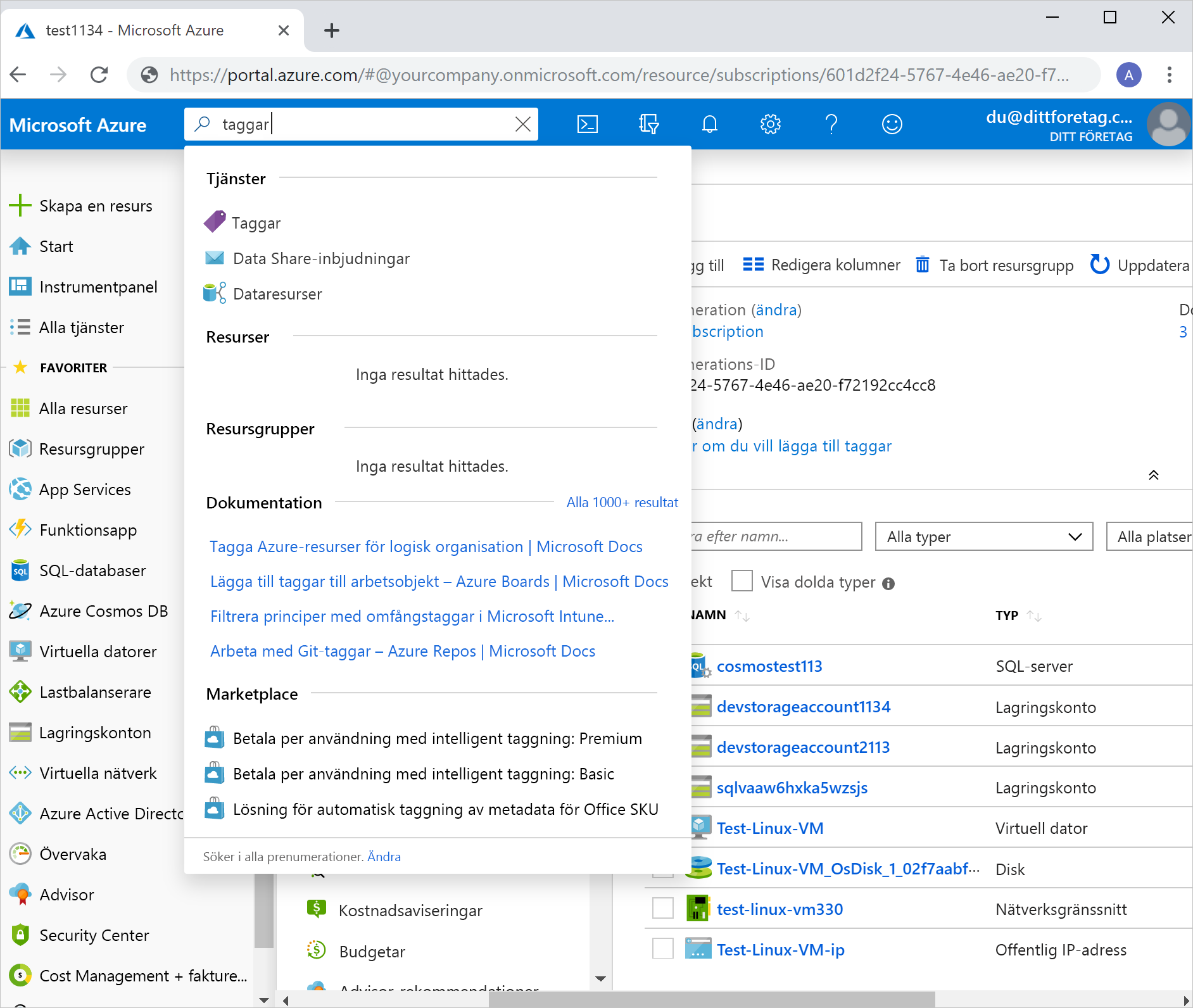
Task: Open Alla 1000+ resultat documentation link
Action: [x=622, y=502]
